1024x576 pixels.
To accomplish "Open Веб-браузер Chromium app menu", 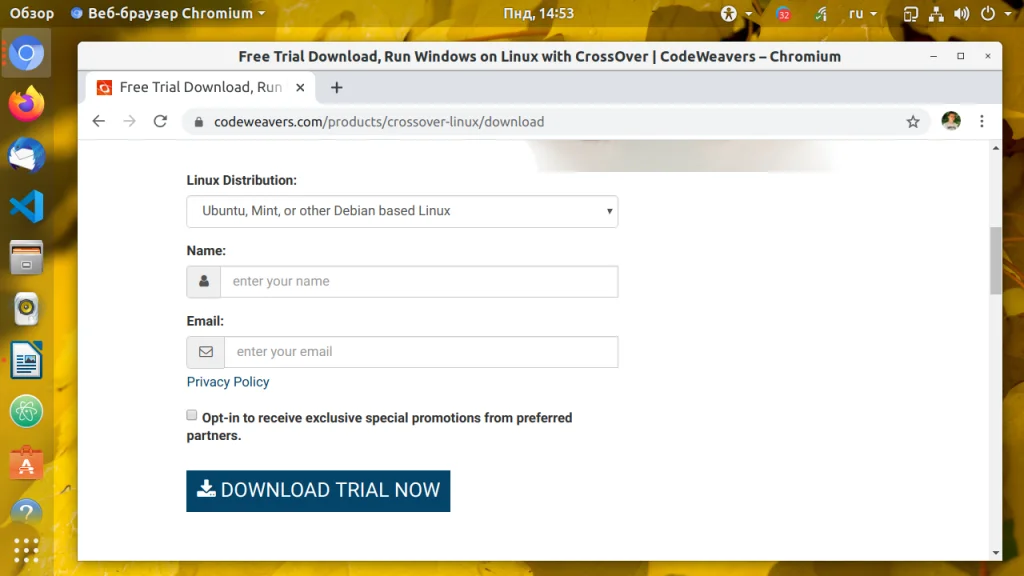I will [x=168, y=13].
